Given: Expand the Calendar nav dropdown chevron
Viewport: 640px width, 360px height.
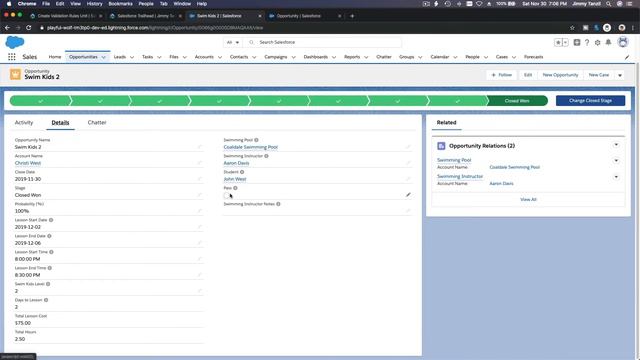Looking at the screenshot, I should pyautogui.click(x=455, y=57).
